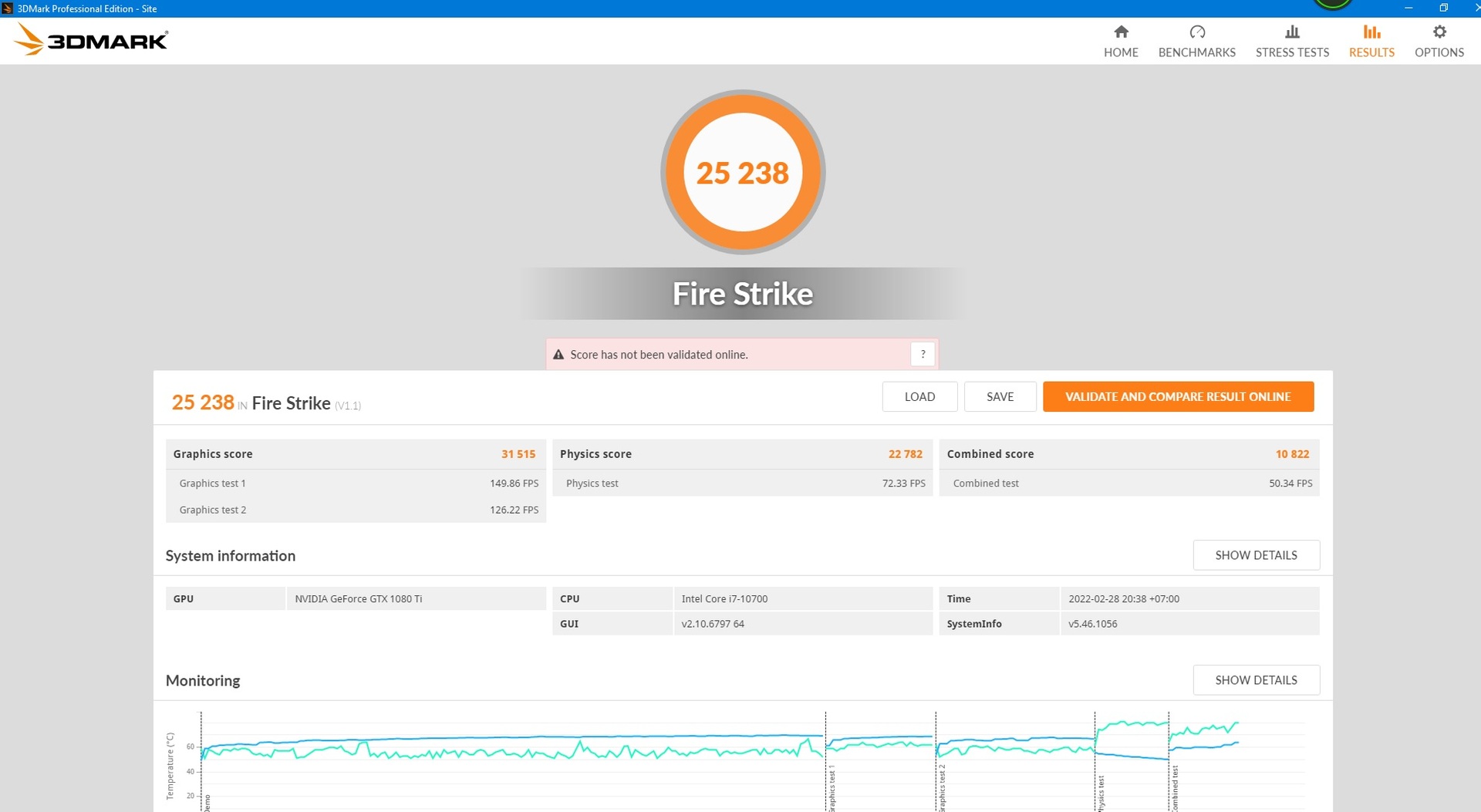
Task: Click the System information heading
Action: pos(231,556)
